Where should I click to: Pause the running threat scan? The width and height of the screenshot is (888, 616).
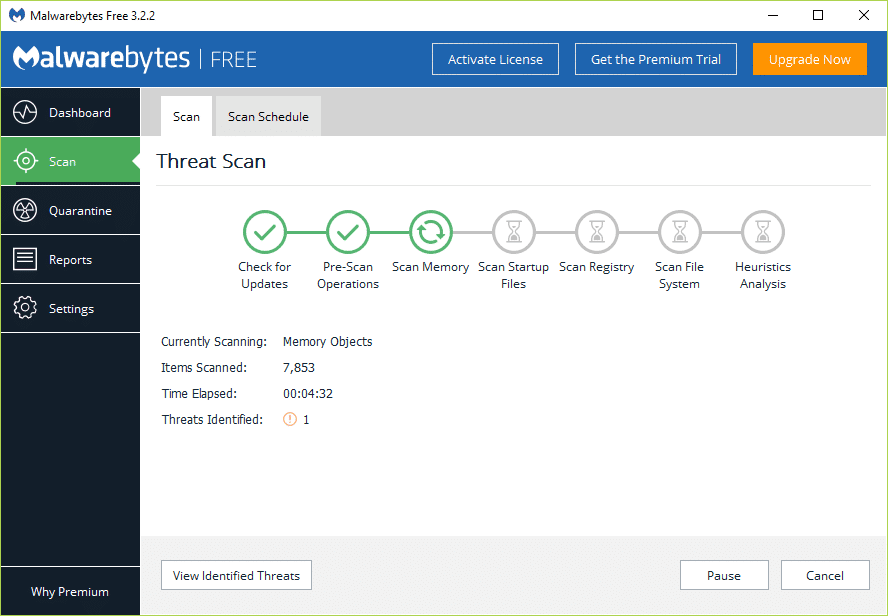click(724, 575)
